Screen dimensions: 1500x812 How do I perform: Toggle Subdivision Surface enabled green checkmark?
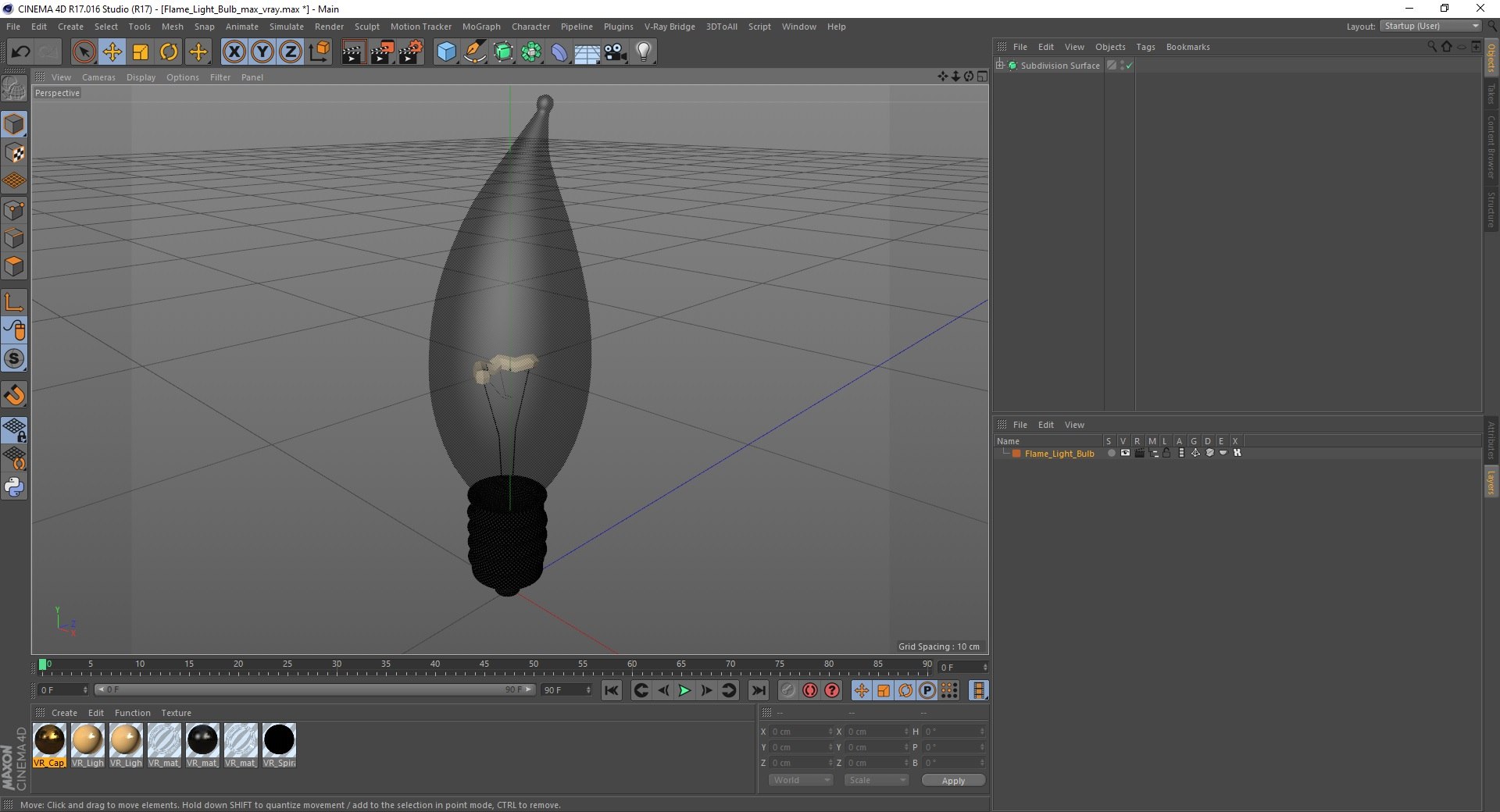point(1129,66)
